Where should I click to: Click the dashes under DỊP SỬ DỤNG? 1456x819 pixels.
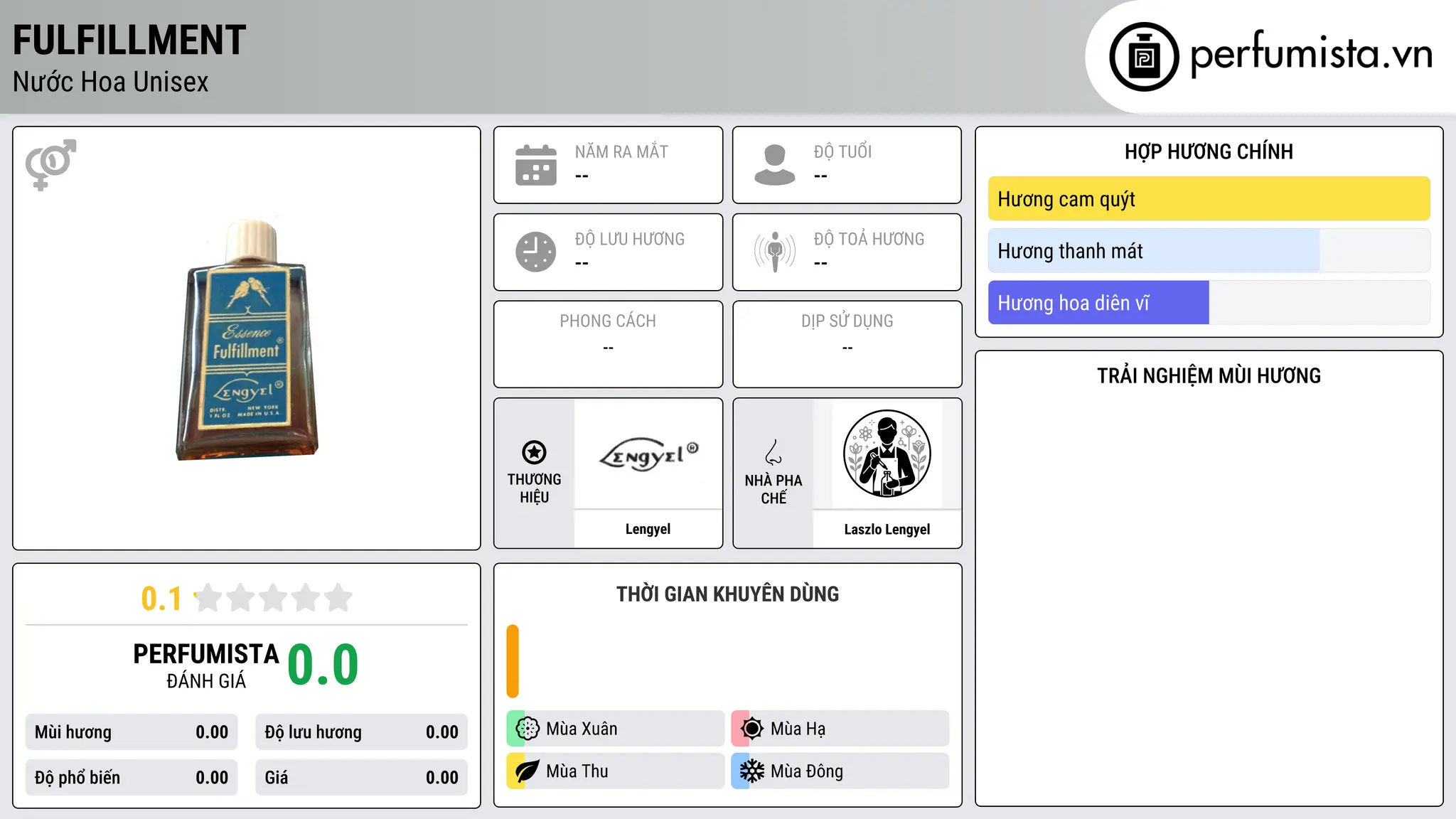pos(847,348)
